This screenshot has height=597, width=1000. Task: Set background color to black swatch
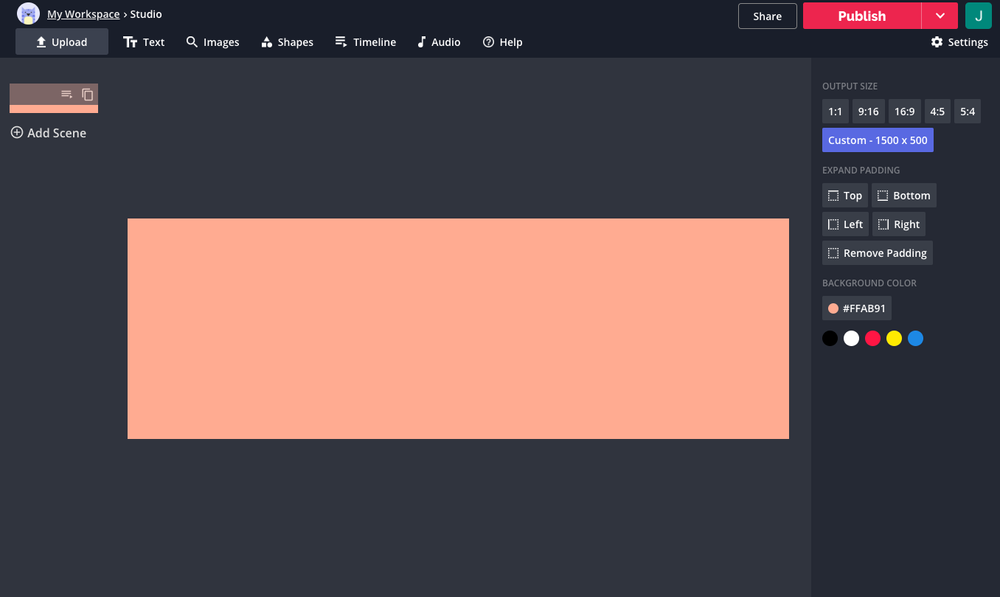(830, 338)
